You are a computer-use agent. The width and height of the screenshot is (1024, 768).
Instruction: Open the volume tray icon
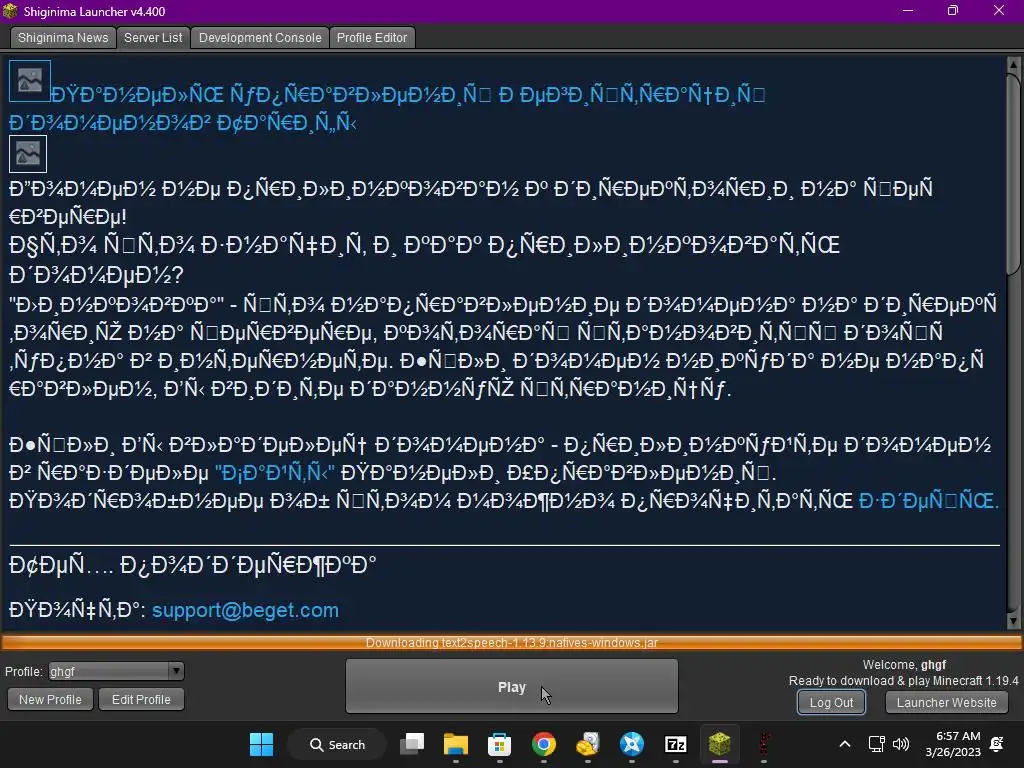pyautogui.click(x=901, y=744)
